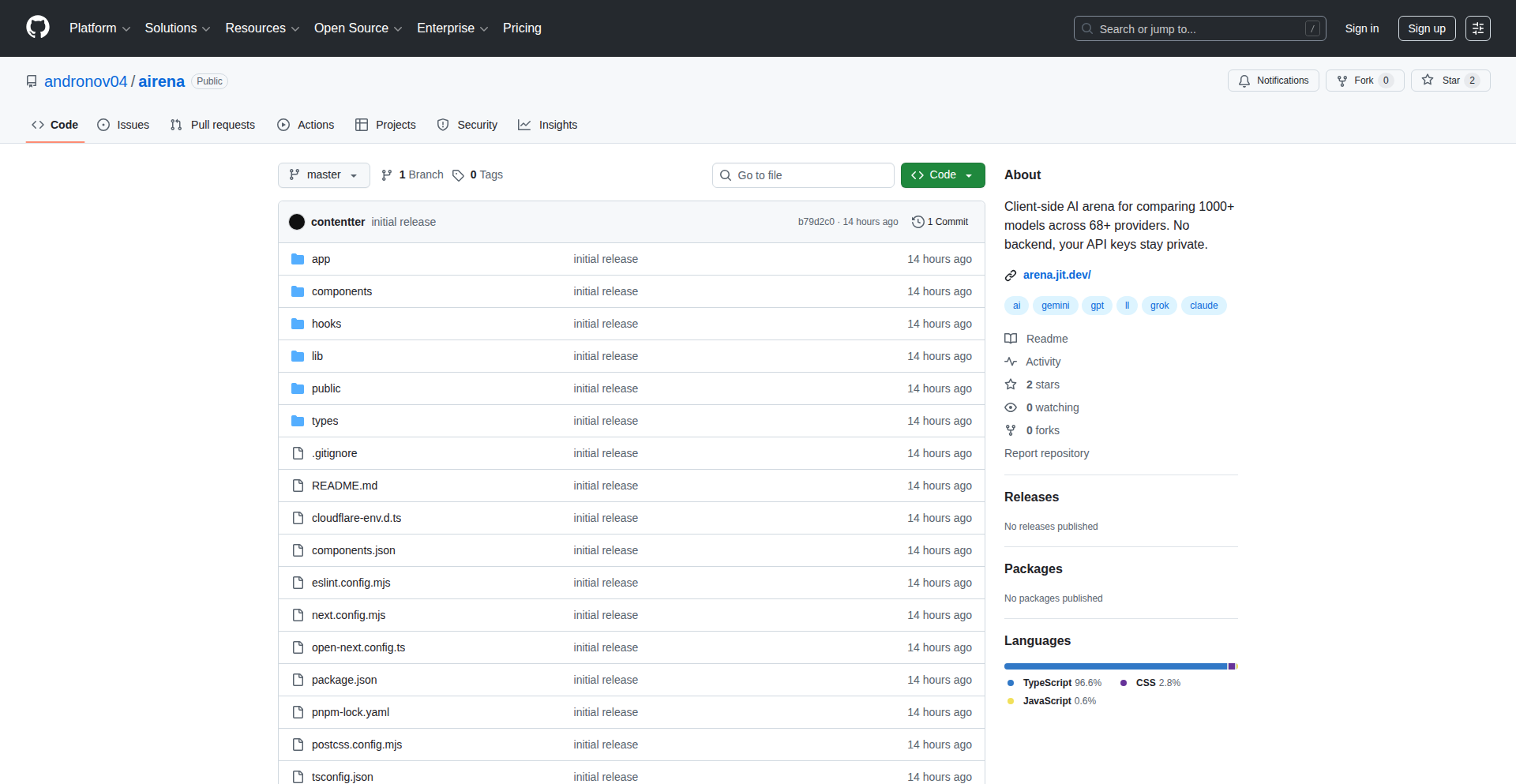1516x784 pixels.
Task: Click the Star icon button
Action: click(1428, 81)
